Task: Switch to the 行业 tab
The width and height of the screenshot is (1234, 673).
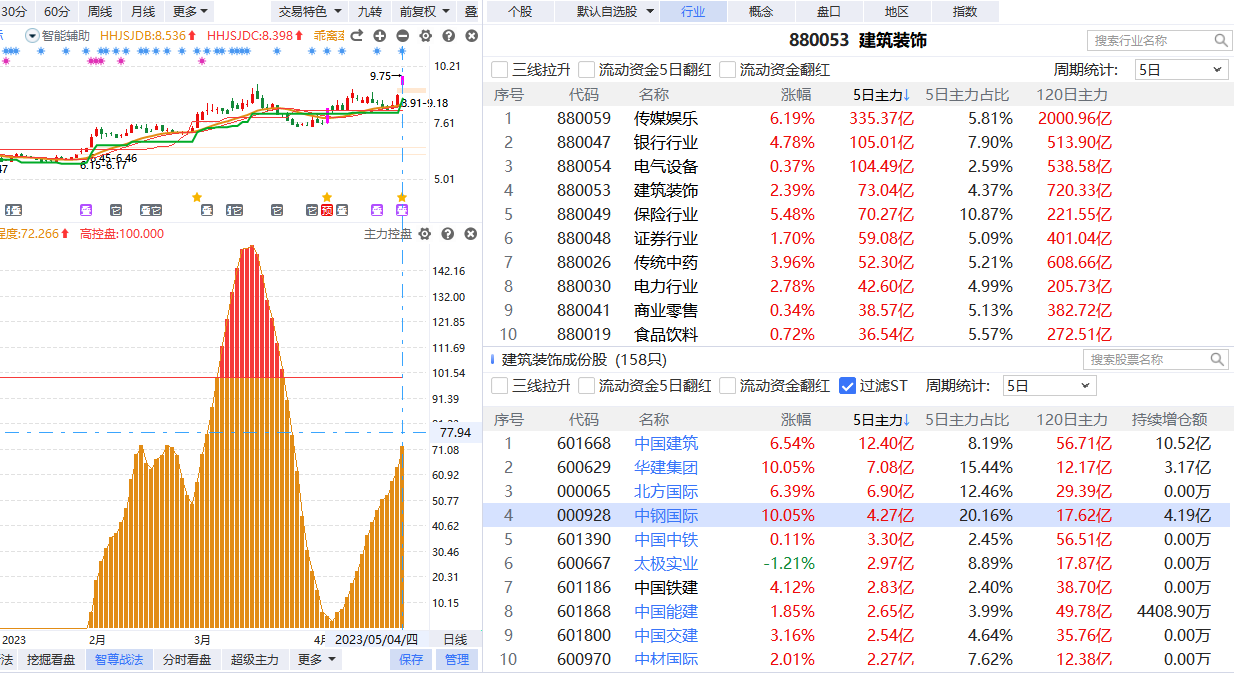Action: 692,12
